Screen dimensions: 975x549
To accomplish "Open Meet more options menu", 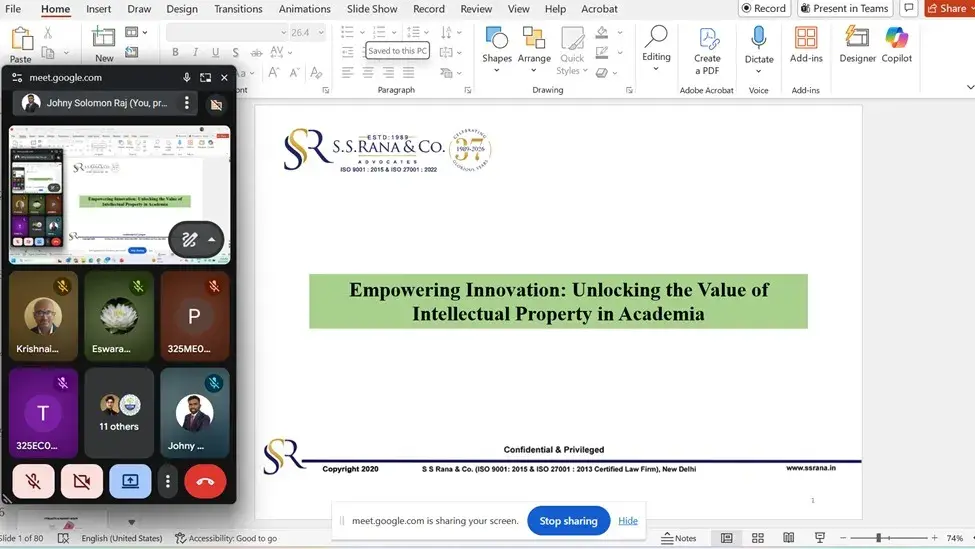I will pyautogui.click(x=168, y=481).
